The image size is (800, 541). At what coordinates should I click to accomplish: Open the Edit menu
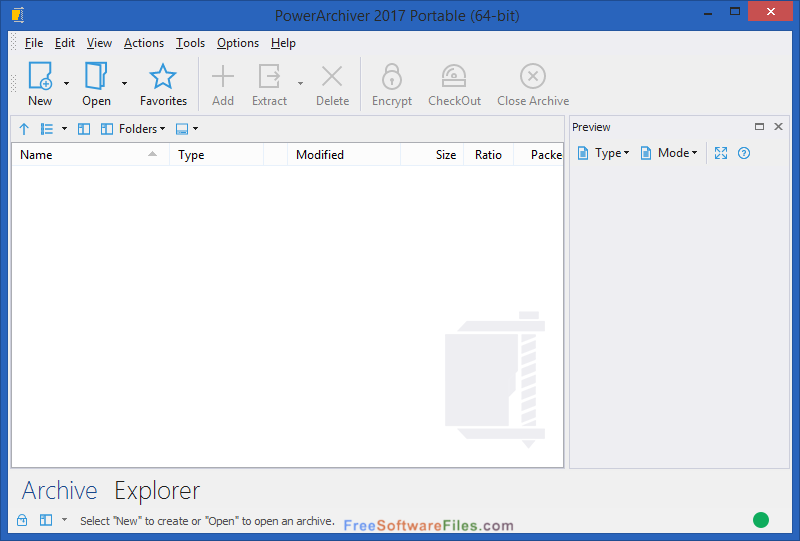pyautogui.click(x=65, y=43)
